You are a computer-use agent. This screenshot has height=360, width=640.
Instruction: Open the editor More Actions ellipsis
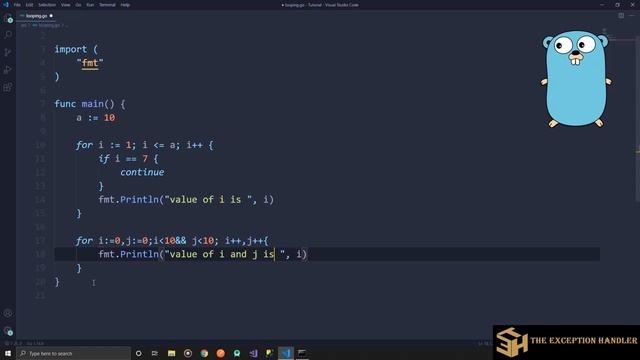(632, 16)
